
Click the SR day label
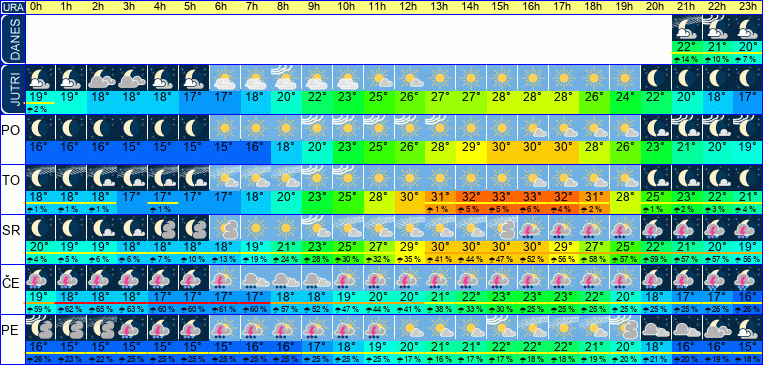click(10, 231)
